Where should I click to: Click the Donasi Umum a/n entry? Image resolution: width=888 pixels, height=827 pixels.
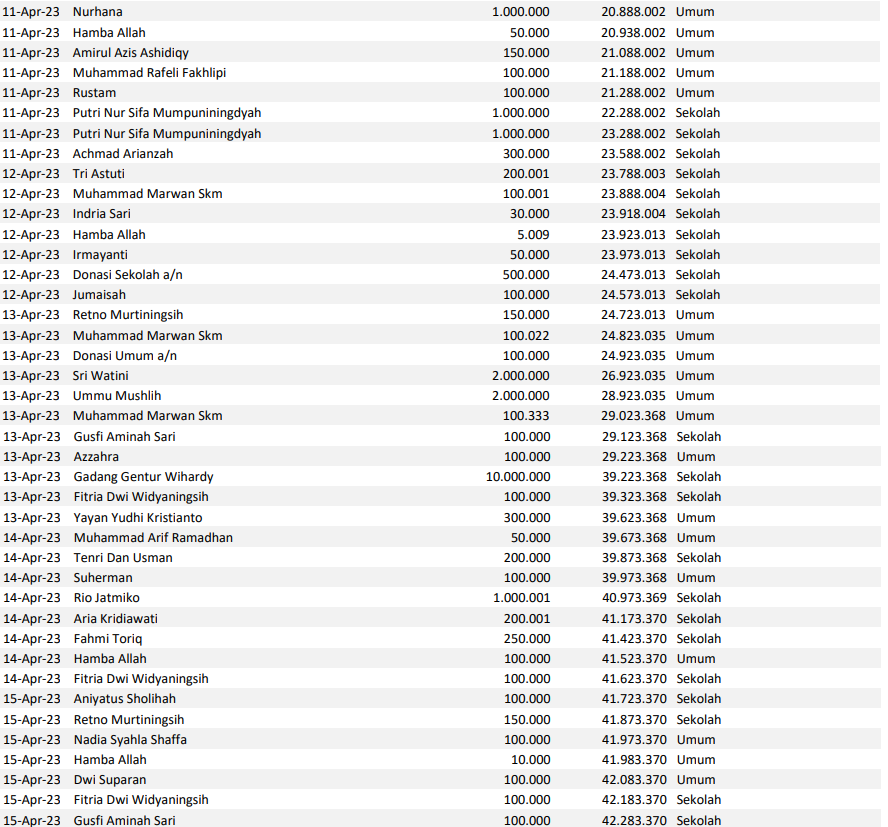click(x=118, y=355)
